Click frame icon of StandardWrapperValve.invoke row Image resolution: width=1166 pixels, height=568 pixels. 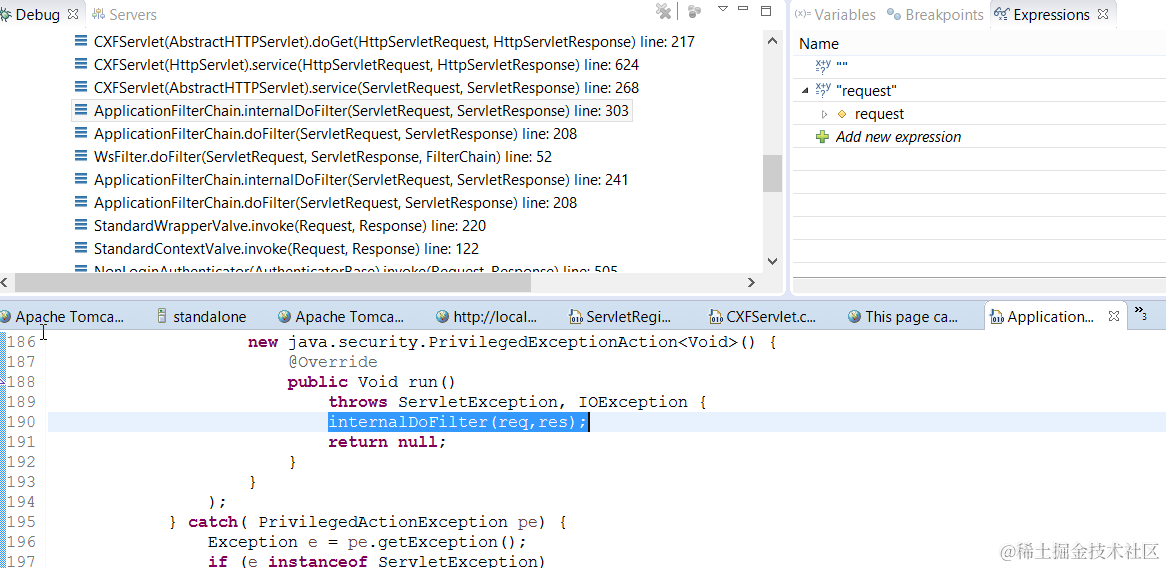(x=81, y=226)
